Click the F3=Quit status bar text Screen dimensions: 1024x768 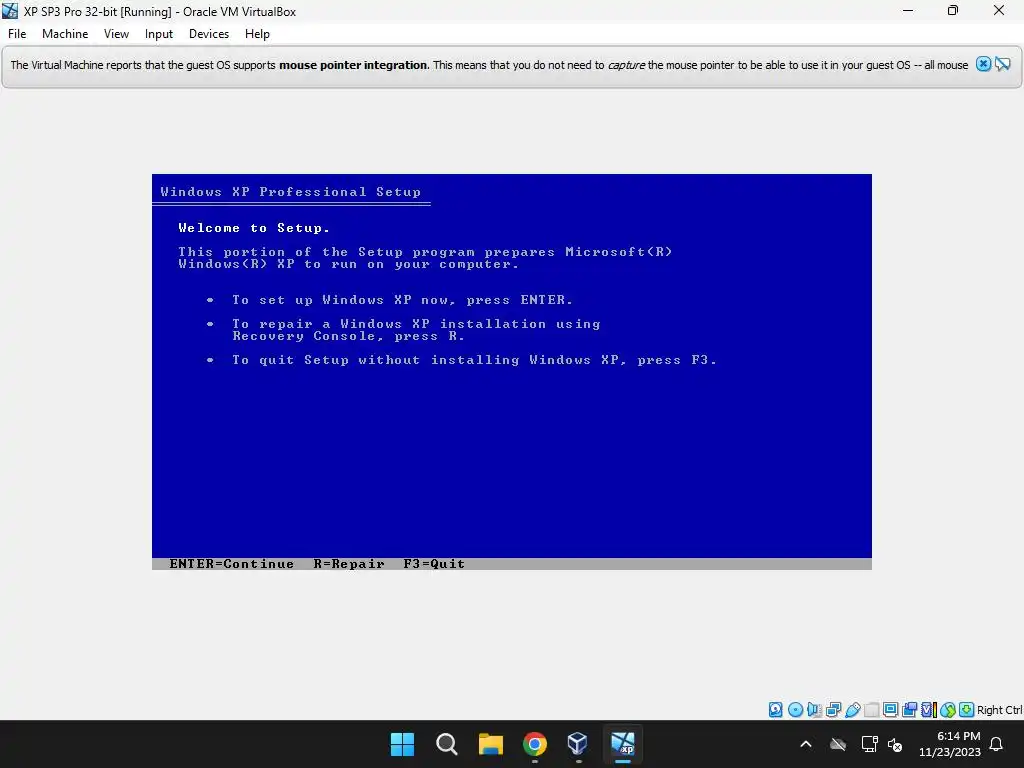coord(434,564)
